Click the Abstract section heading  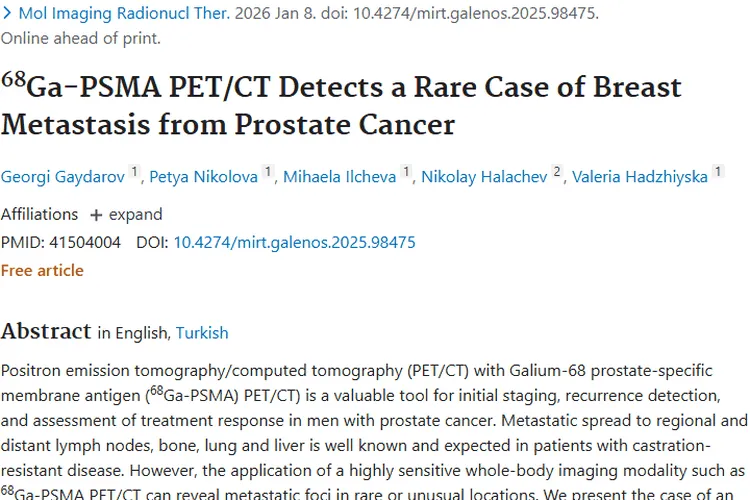(45, 331)
